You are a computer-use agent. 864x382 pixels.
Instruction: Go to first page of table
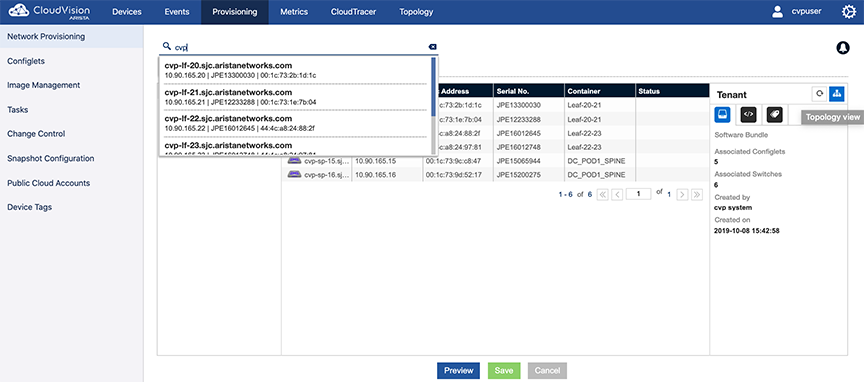[603, 194]
